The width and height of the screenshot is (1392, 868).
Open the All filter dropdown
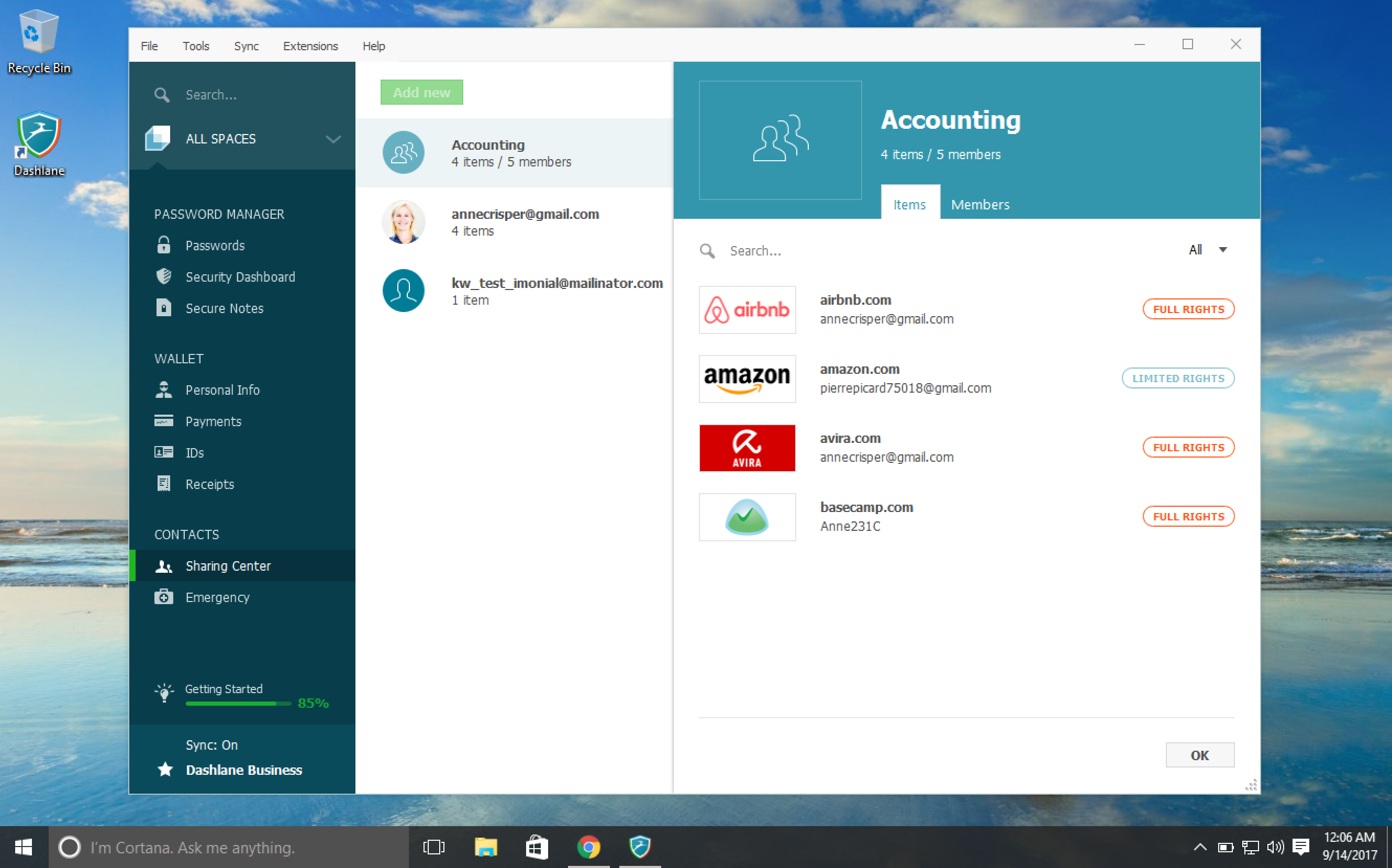(1208, 250)
